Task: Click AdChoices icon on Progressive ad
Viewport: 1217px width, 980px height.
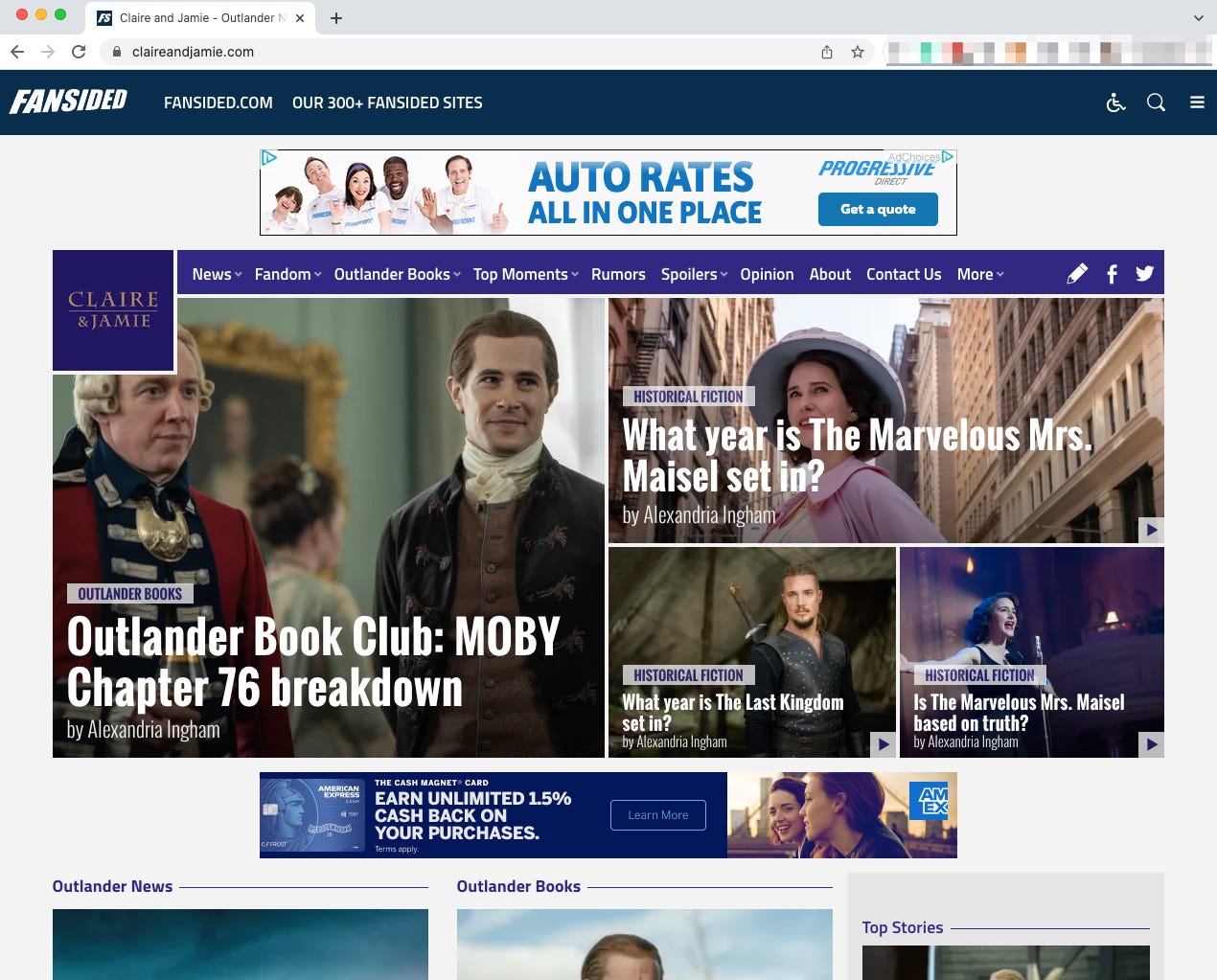Action: [x=948, y=156]
